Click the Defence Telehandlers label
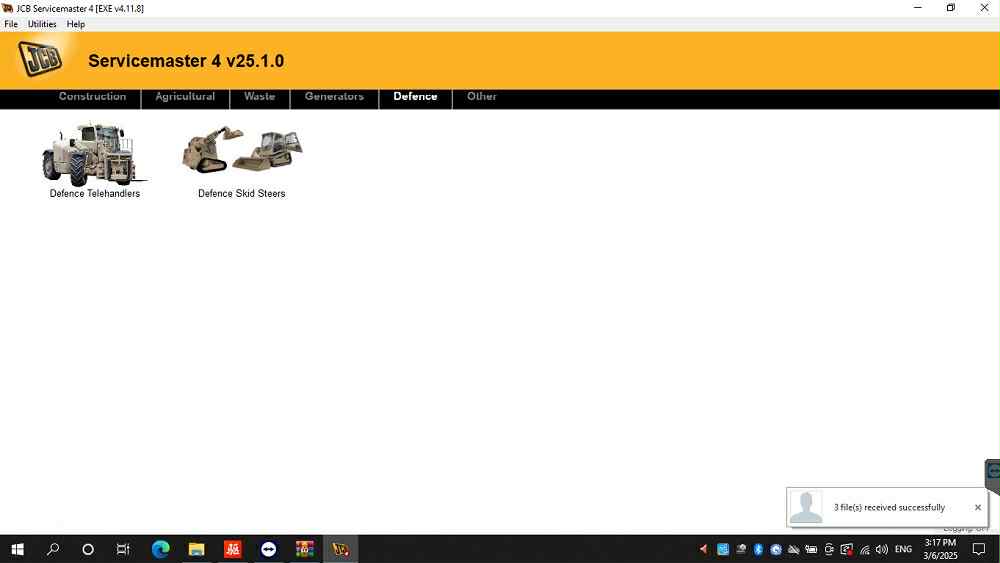The image size is (1000, 563). 94,193
